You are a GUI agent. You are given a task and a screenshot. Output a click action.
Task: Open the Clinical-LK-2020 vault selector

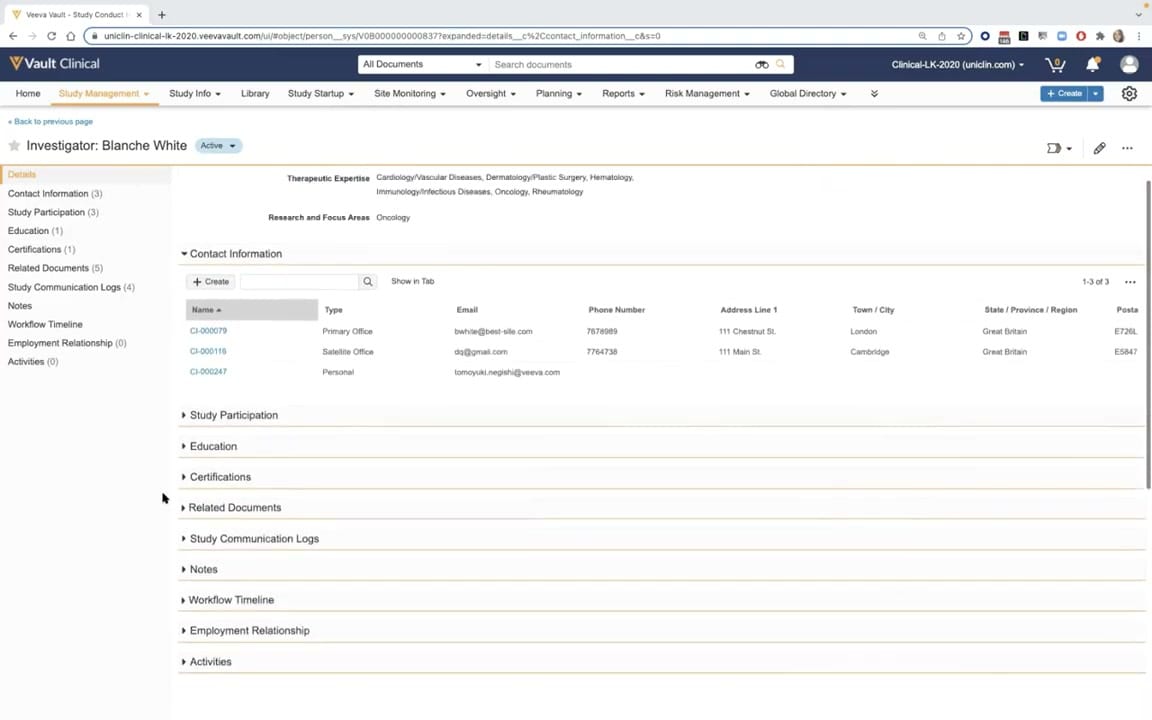coord(957,65)
